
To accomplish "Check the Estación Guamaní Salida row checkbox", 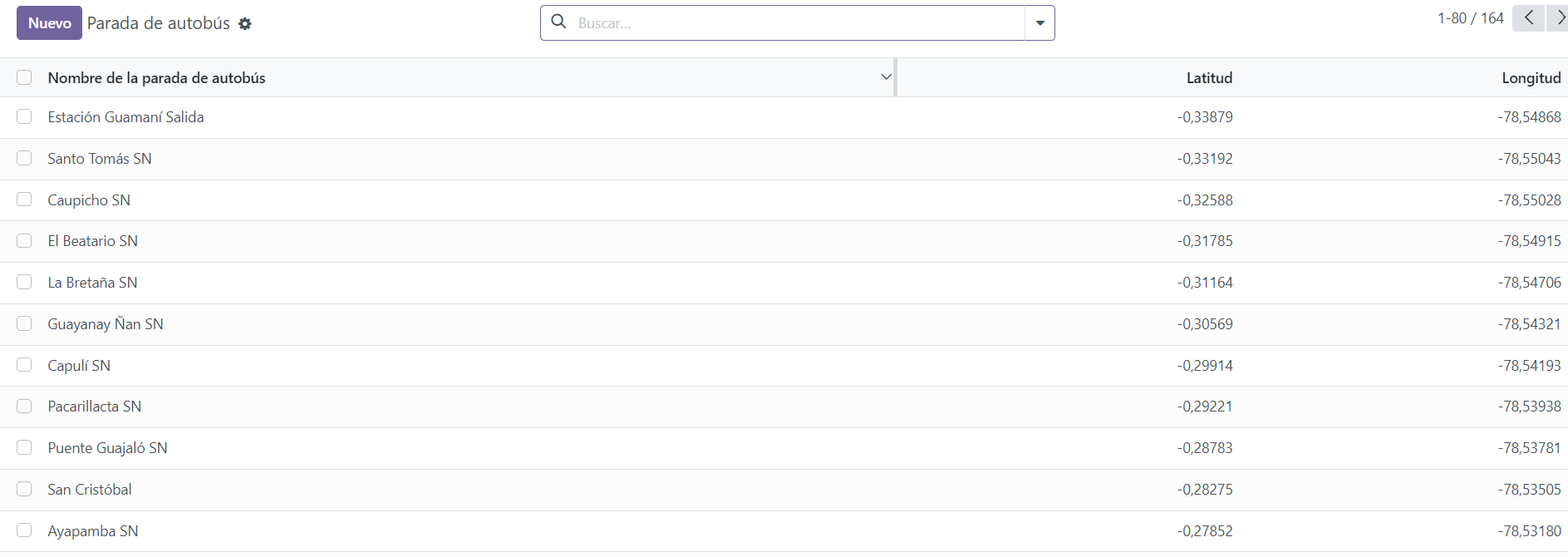I will (x=24, y=117).
